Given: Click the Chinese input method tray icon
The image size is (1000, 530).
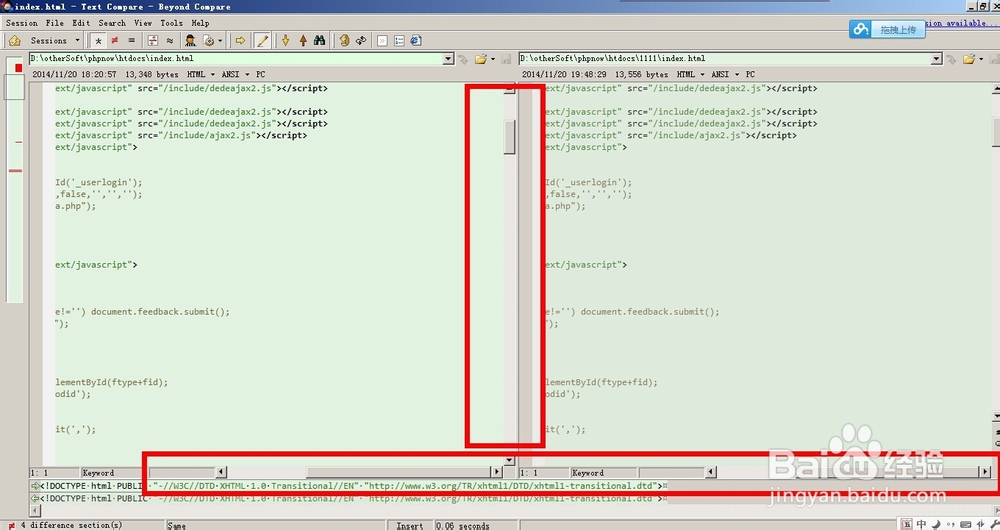Looking at the screenshot, I should tap(921, 524).
